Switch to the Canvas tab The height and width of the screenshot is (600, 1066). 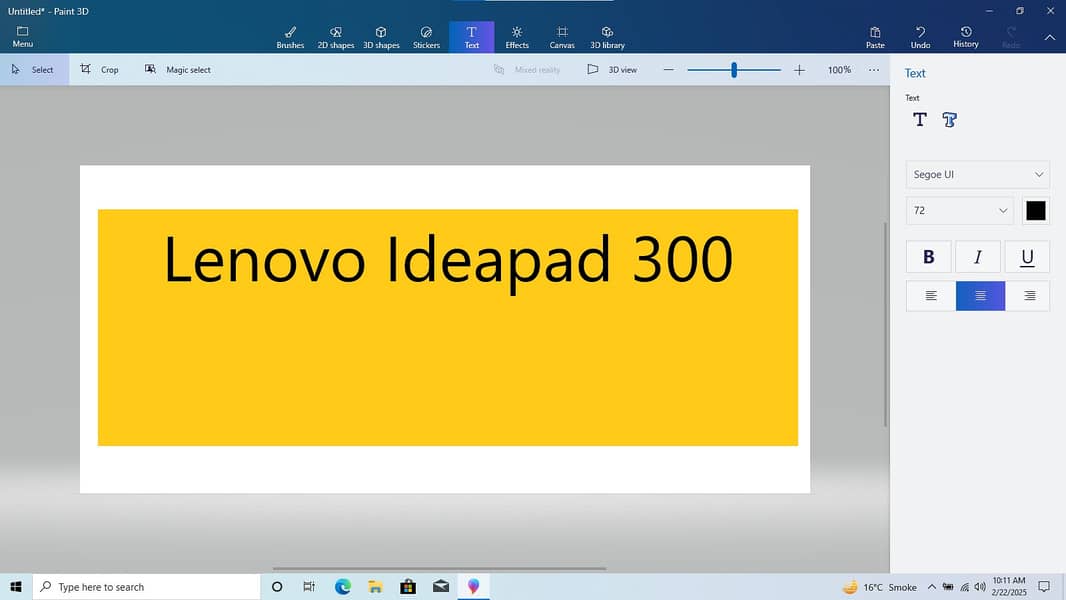(x=562, y=37)
